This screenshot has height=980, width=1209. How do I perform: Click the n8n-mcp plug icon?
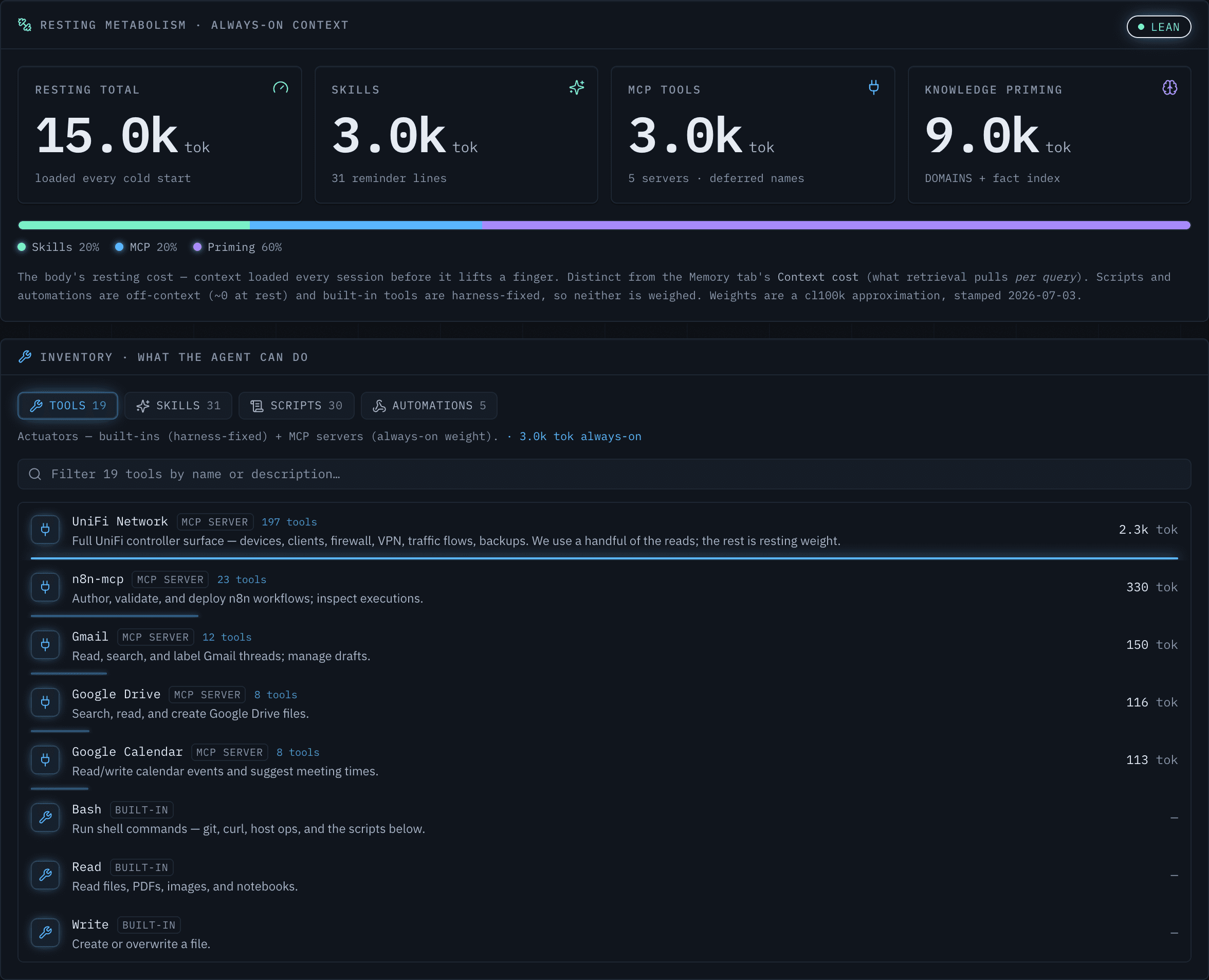pyautogui.click(x=46, y=587)
